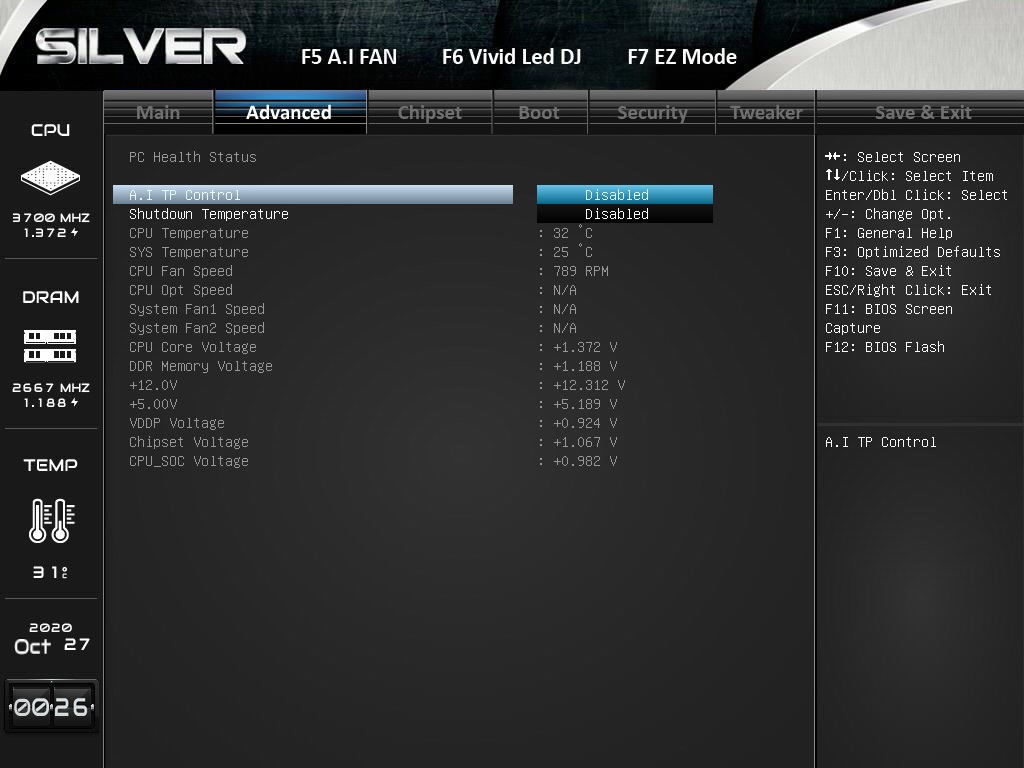Switch to the Tweaker tab
Image resolution: width=1024 pixels, height=768 pixels.
click(x=766, y=112)
